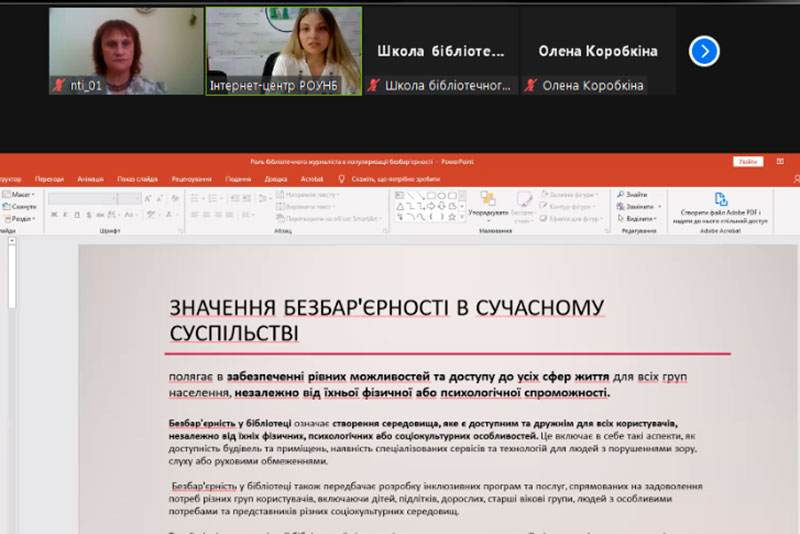800x534 pixels.
Task: Toggle Underline text formatting
Action: click(75, 214)
